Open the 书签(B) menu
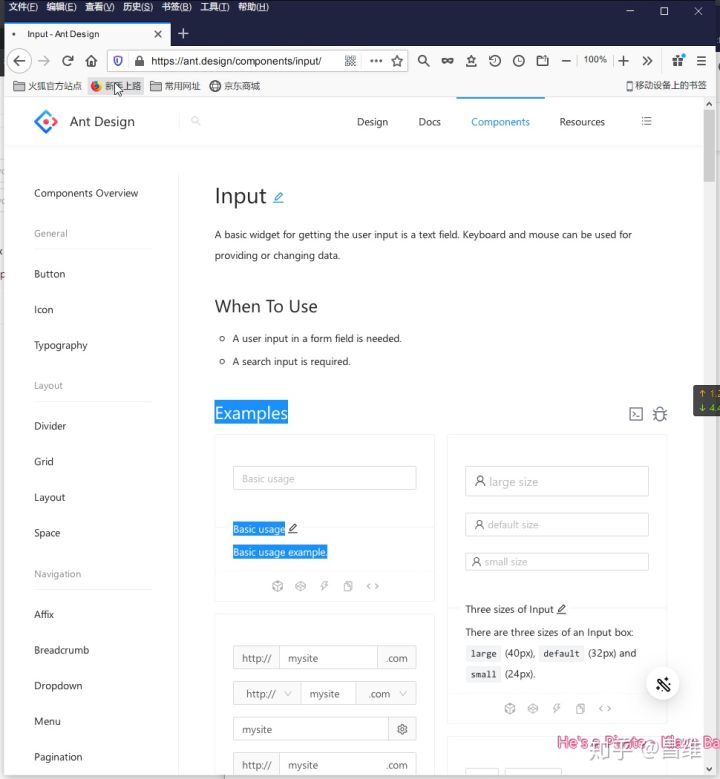This screenshot has height=779, width=720. pos(176,7)
